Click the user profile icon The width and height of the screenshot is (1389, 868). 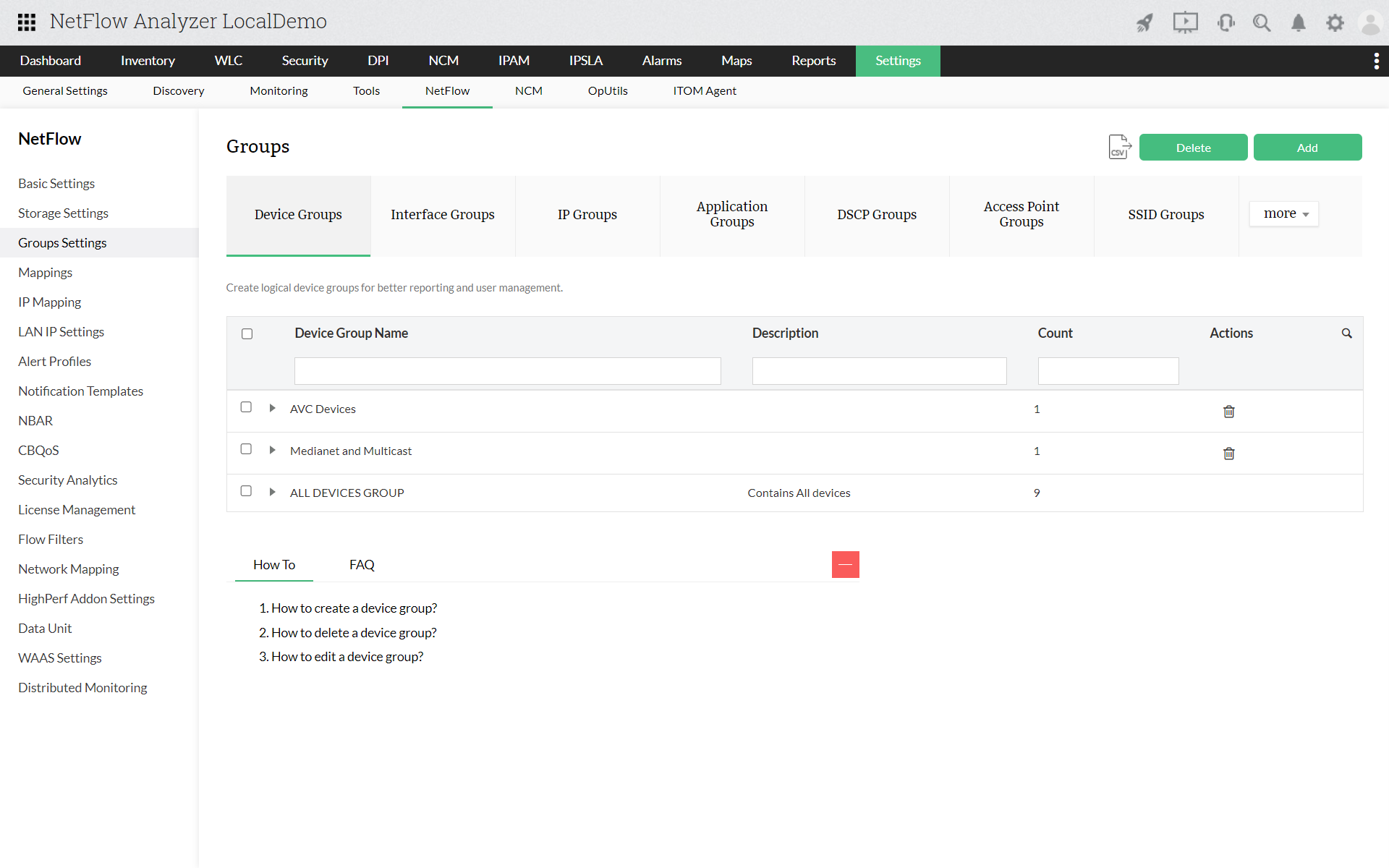[1370, 22]
